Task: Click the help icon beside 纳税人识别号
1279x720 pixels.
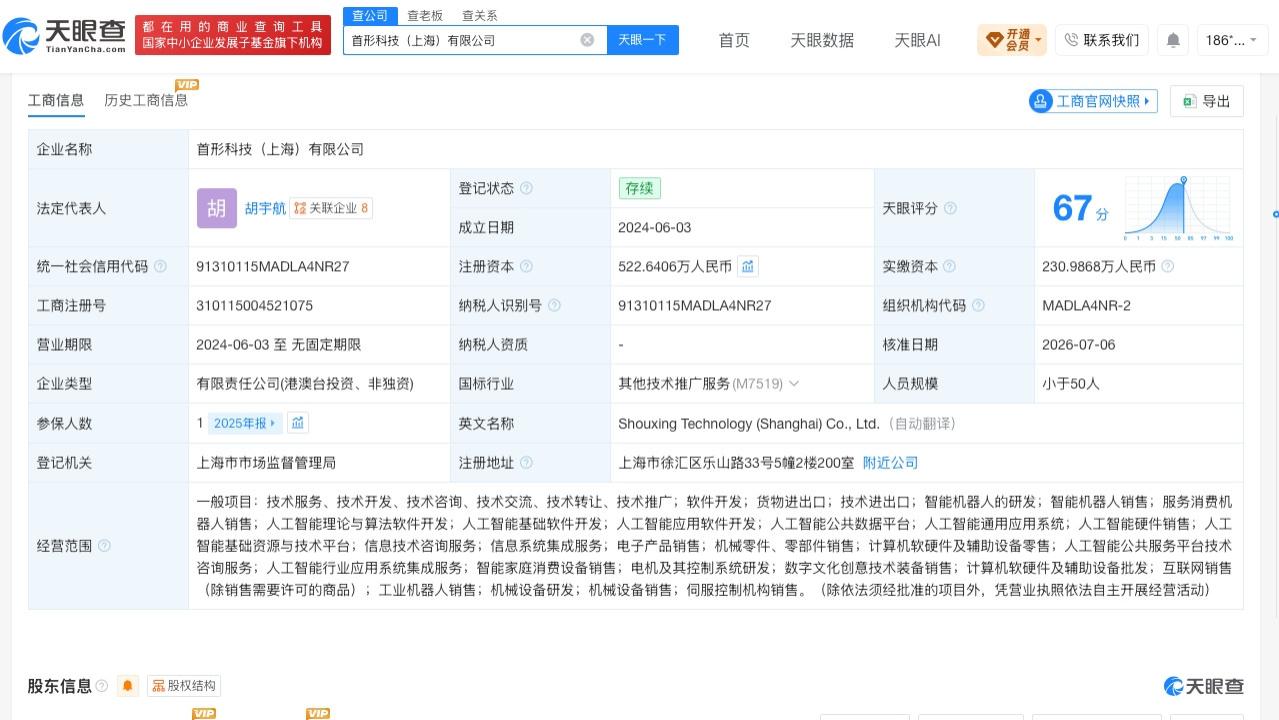Action: coord(554,306)
